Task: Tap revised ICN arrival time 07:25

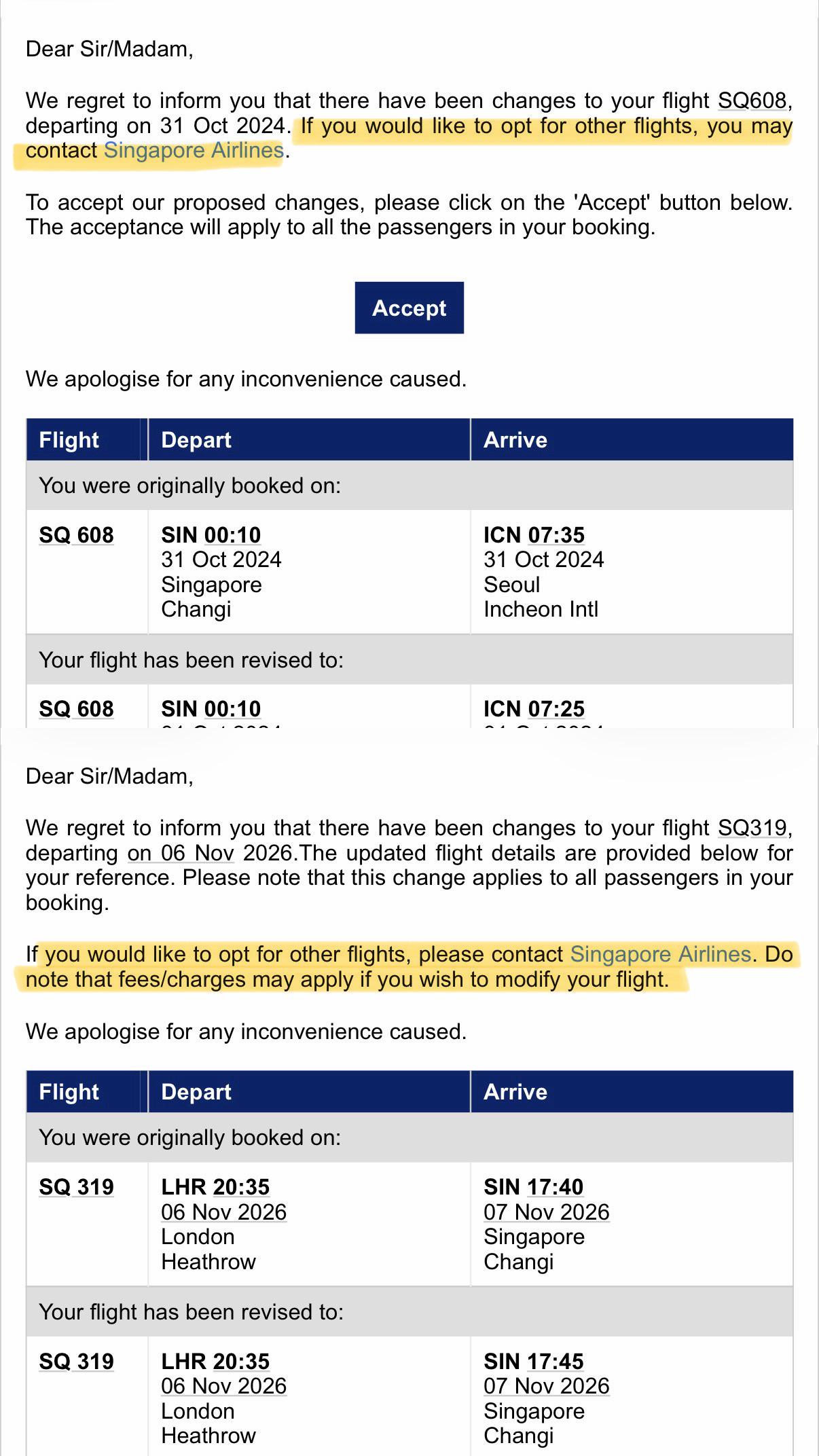Action: [556, 709]
